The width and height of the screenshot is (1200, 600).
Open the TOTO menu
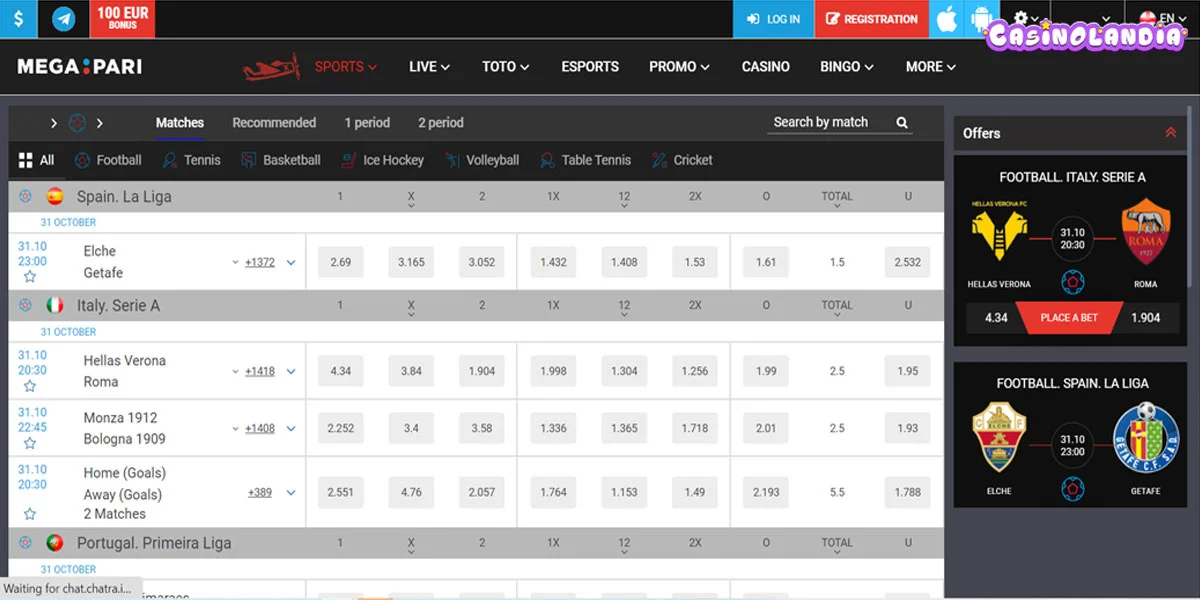pyautogui.click(x=506, y=67)
